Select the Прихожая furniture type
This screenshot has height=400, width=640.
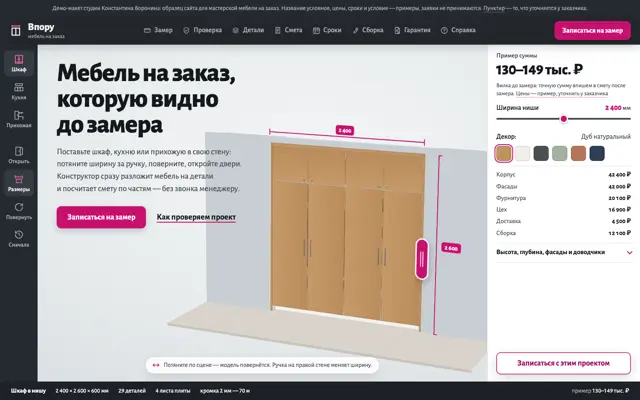pos(19,119)
